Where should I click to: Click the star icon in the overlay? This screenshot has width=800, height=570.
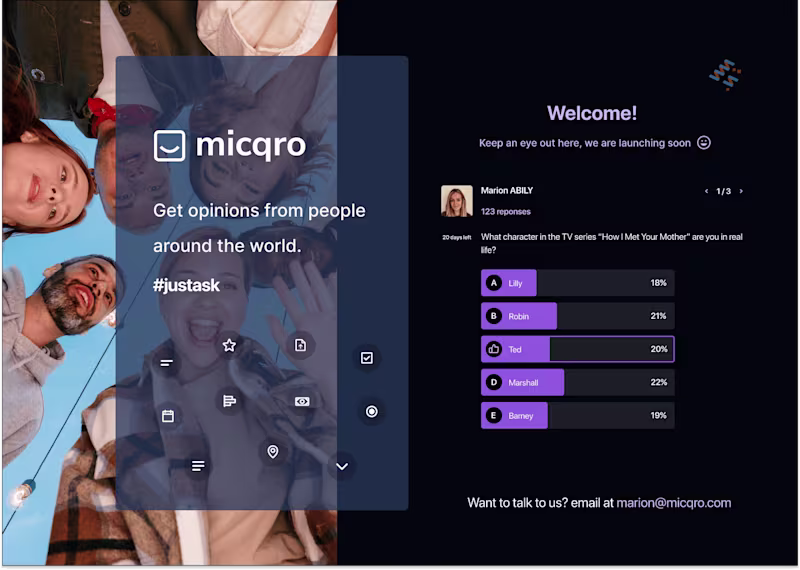pos(230,345)
